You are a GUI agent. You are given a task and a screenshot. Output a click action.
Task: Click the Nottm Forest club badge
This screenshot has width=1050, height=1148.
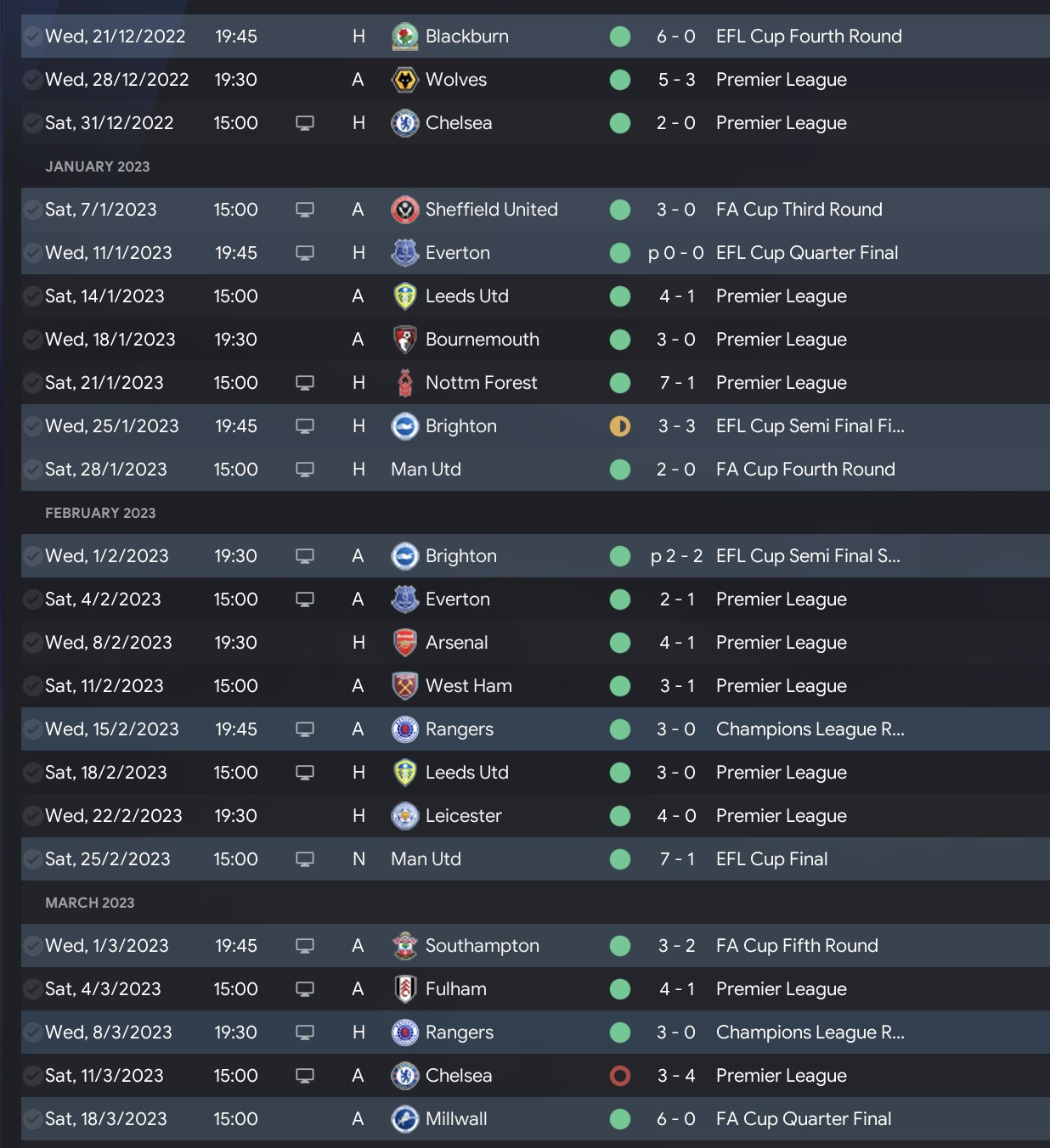[405, 383]
